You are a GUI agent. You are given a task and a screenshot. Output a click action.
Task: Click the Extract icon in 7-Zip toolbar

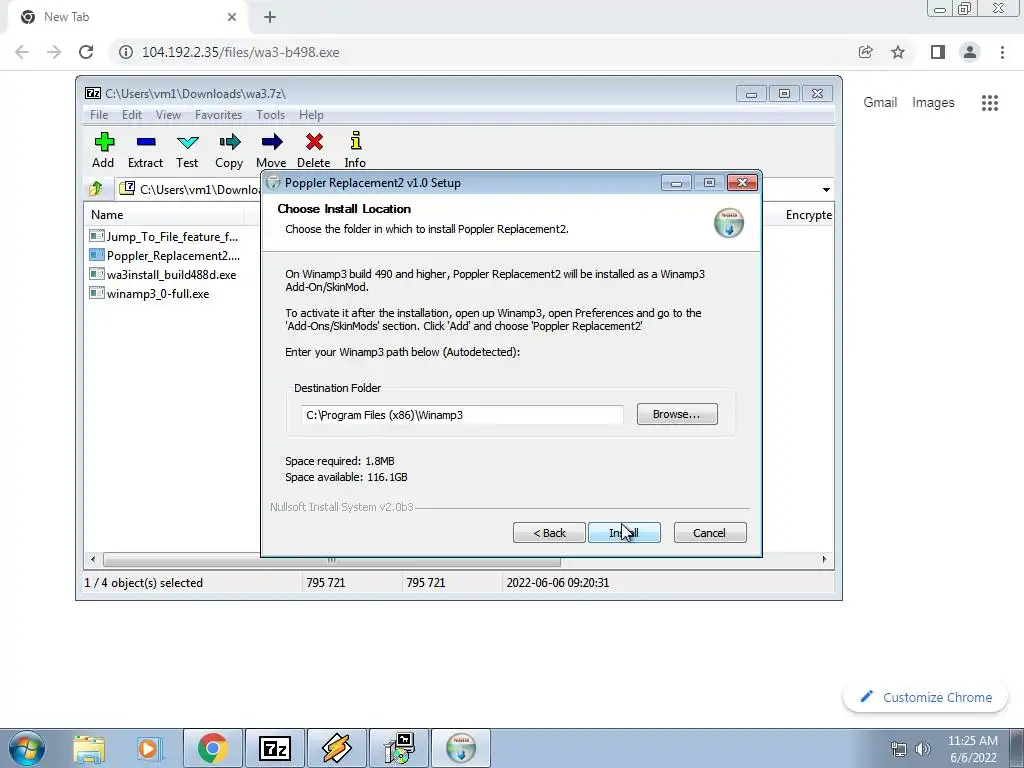[x=145, y=142]
